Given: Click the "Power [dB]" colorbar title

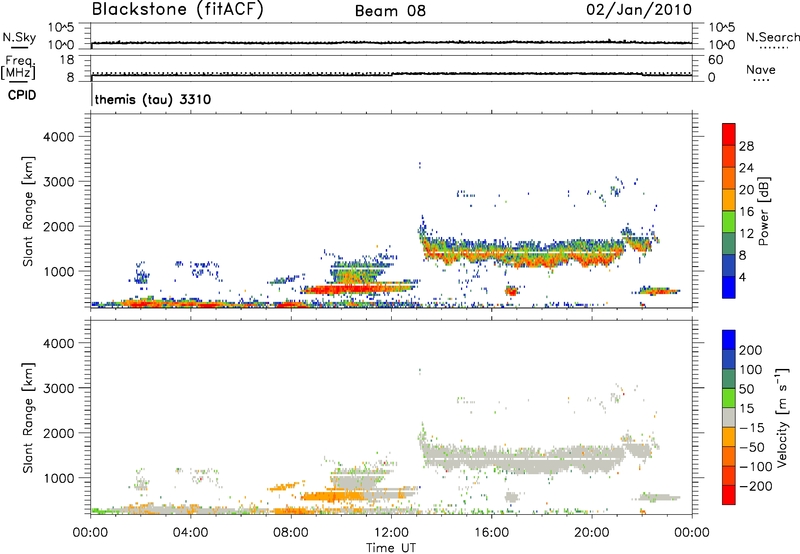Looking at the screenshot, I should (x=764, y=211).
